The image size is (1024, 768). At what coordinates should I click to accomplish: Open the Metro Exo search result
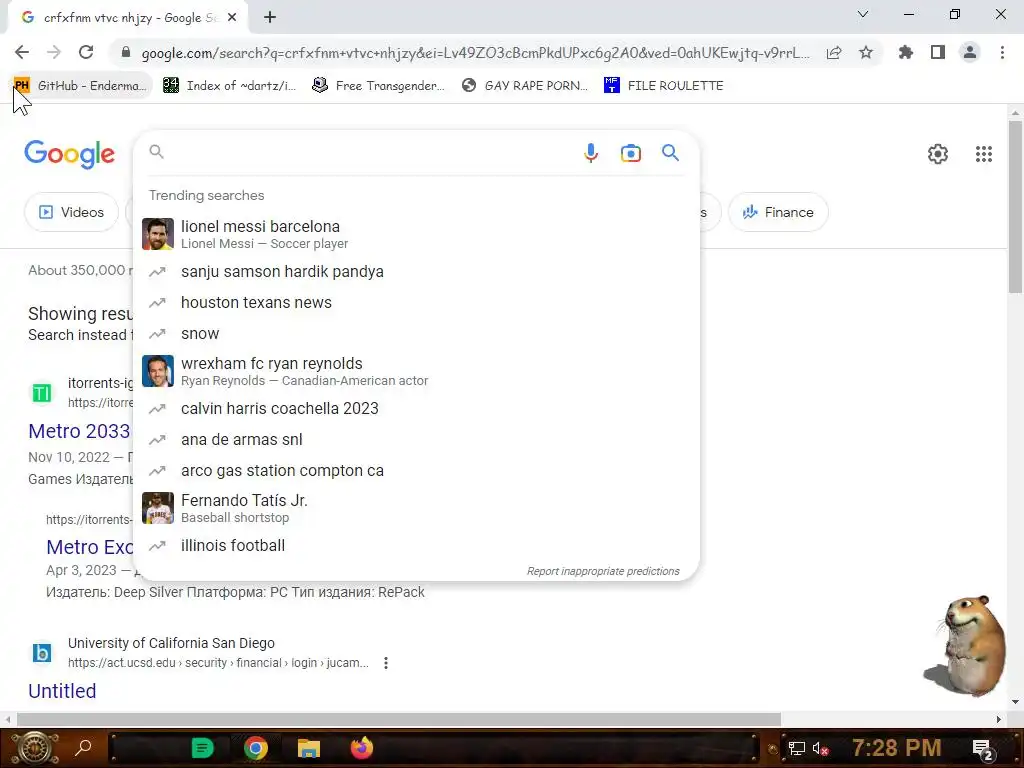pyautogui.click(x=89, y=547)
